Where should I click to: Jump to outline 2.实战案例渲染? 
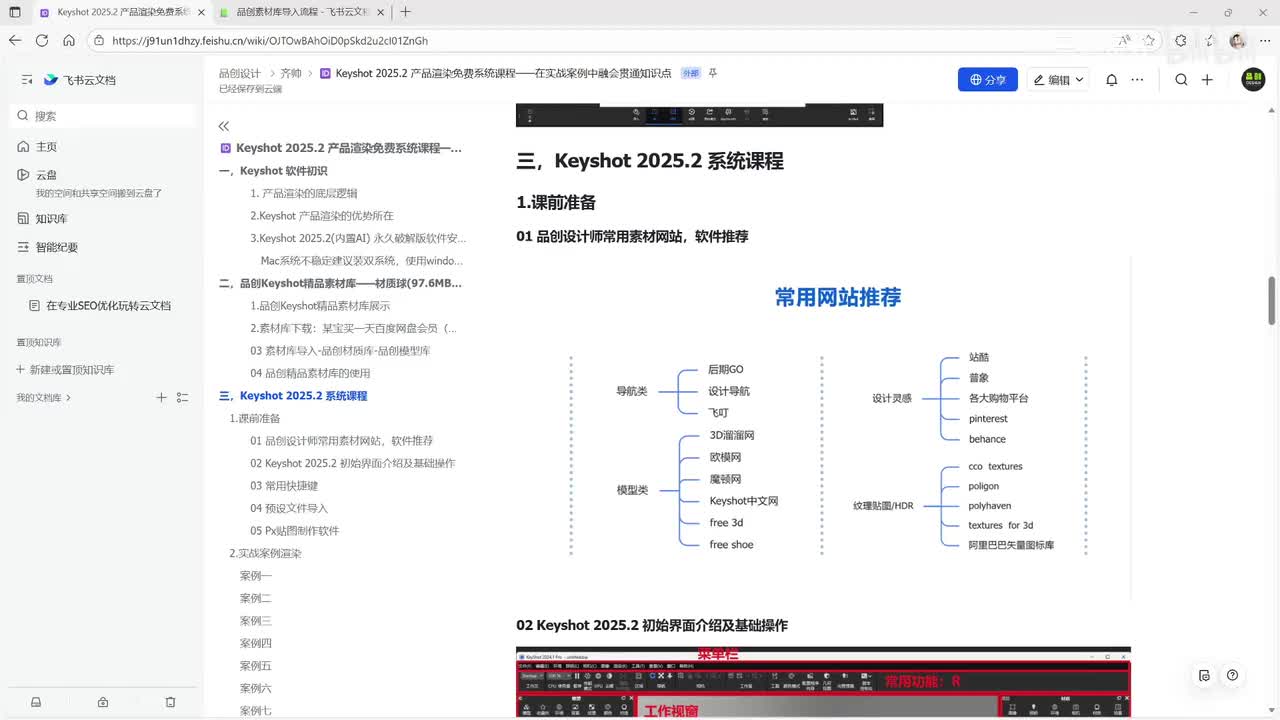265,553
